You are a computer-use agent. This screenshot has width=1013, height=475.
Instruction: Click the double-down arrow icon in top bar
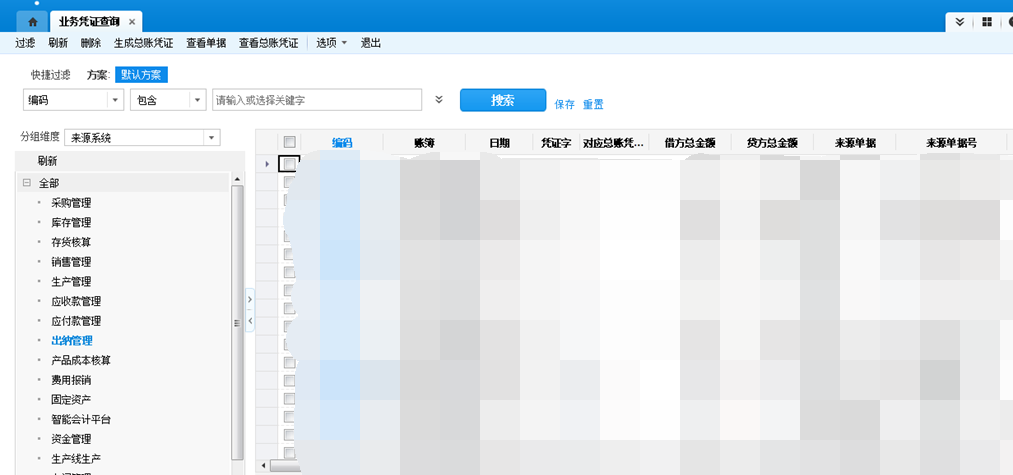click(x=960, y=21)
